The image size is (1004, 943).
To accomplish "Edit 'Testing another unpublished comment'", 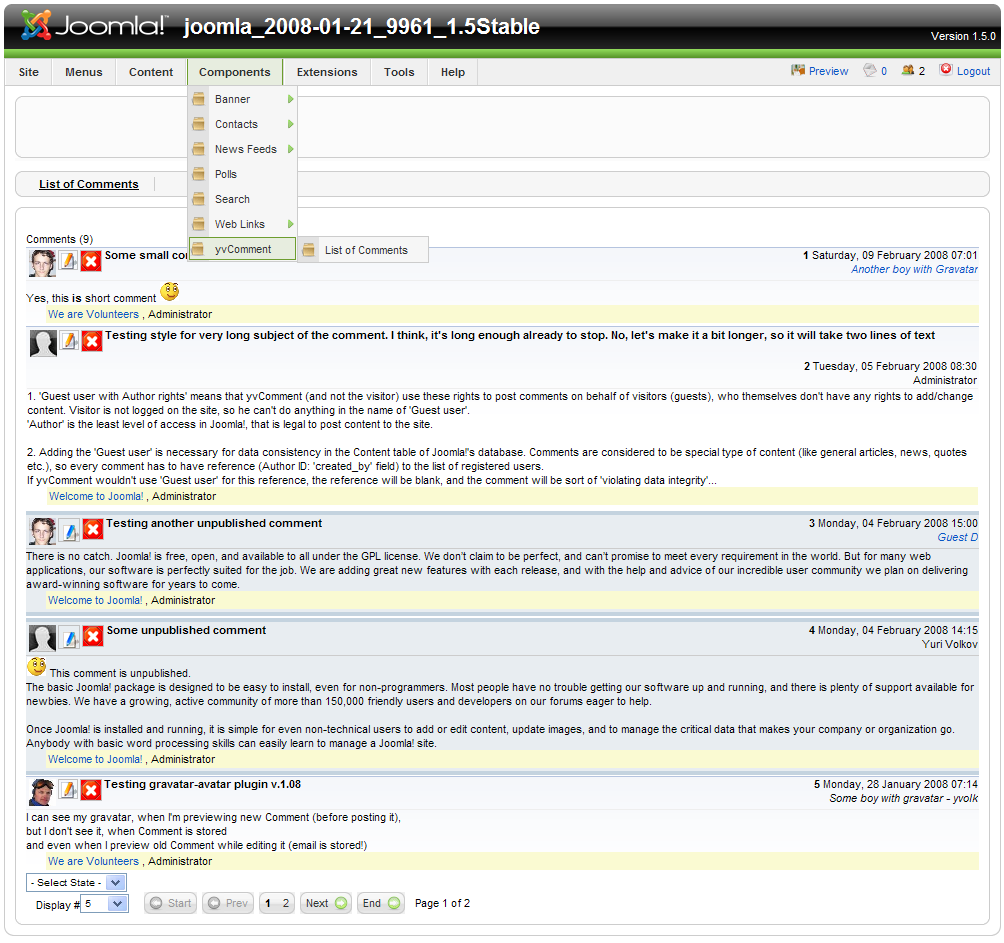I will click(70, 529).
